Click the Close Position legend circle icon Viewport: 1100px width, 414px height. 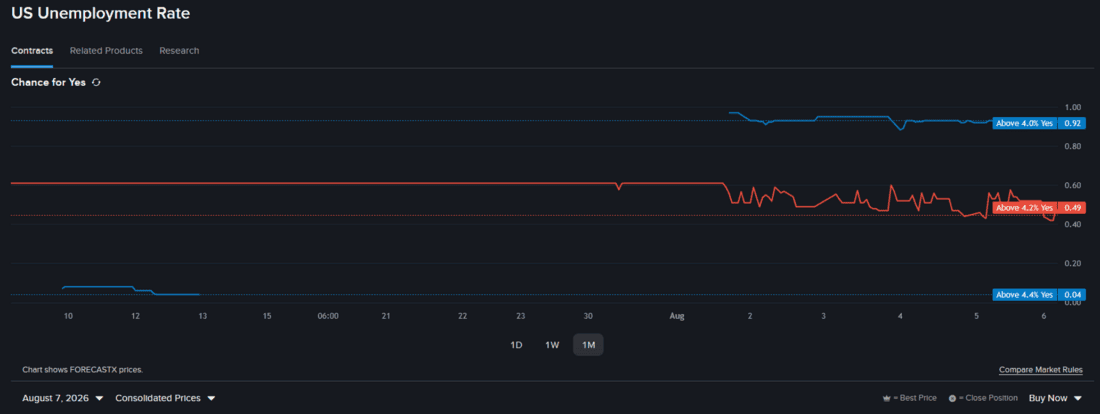(951, 399)
